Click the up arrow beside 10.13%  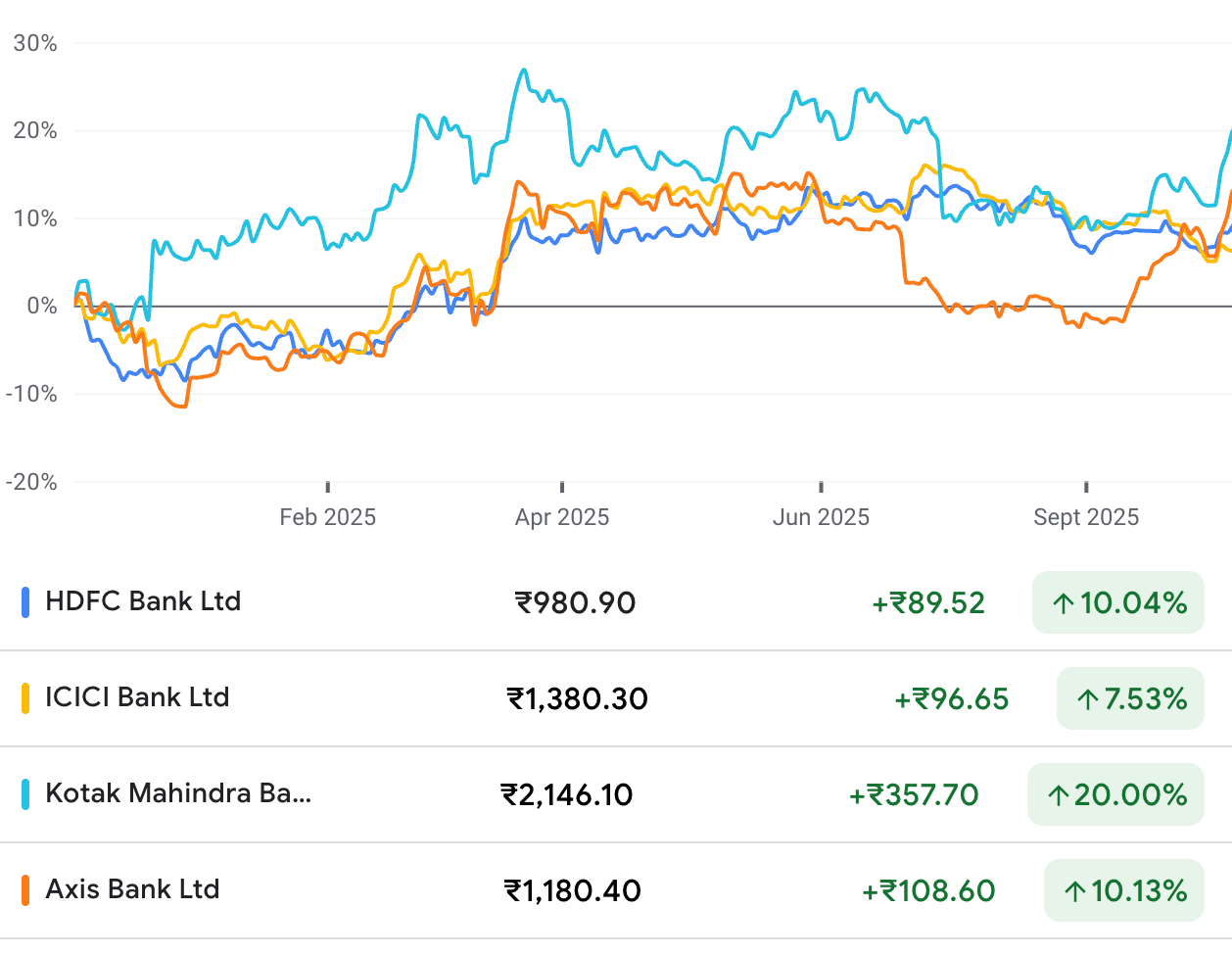coord(1074,891)
